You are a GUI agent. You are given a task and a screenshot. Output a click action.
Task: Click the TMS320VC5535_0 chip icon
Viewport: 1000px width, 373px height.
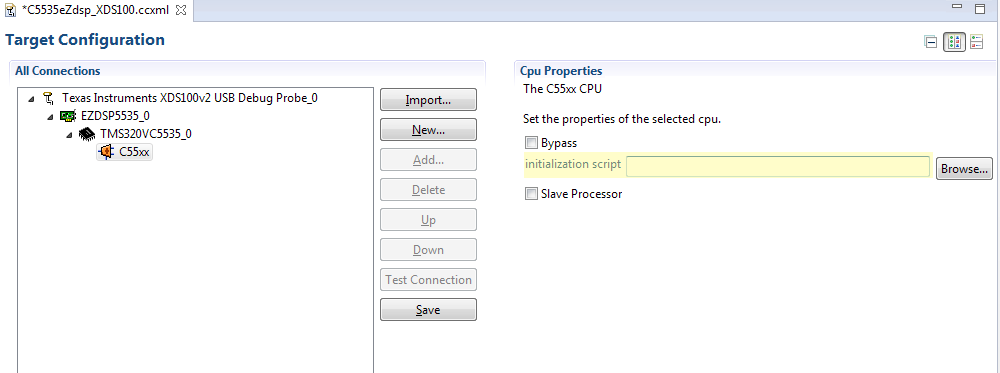click(87, 134)
